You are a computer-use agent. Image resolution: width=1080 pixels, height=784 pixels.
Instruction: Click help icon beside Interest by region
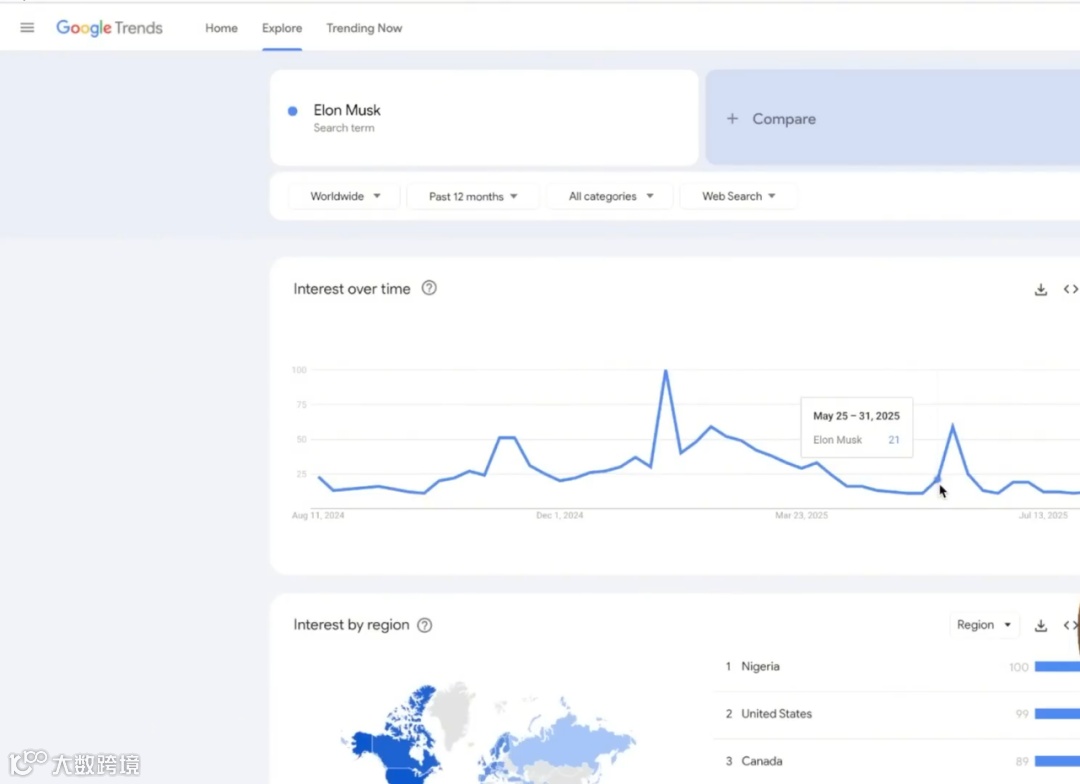pyautogui.click(x=424, y=625)
